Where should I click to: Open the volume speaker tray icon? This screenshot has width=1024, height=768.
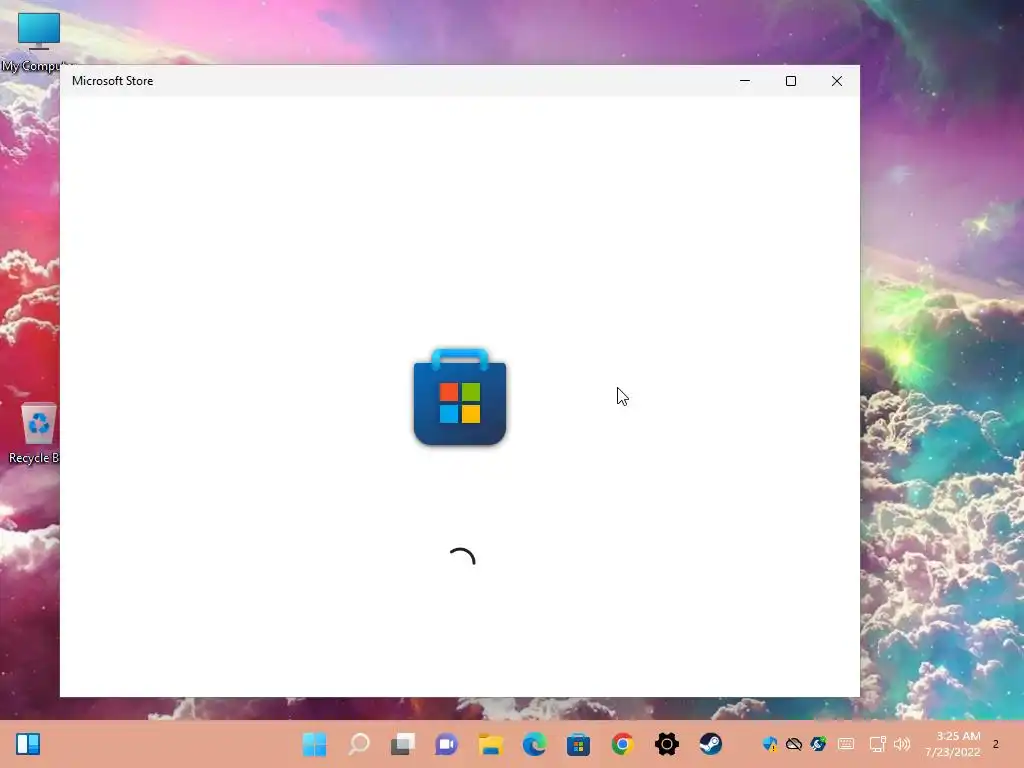(902, 744)
